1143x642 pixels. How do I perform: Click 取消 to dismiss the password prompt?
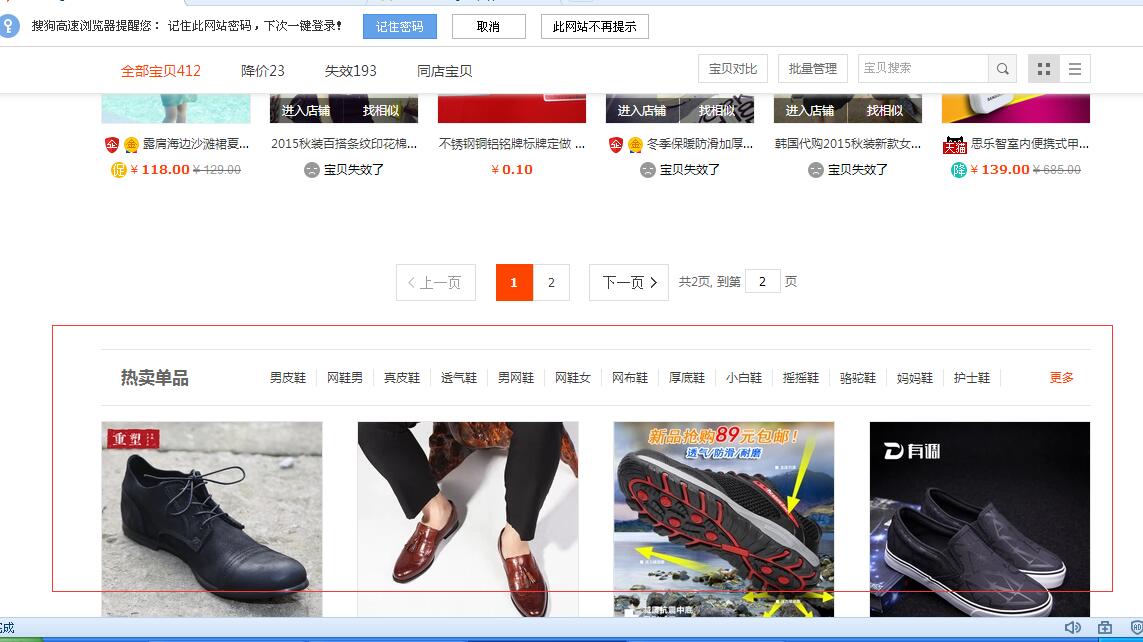click(x=488, y=26)
